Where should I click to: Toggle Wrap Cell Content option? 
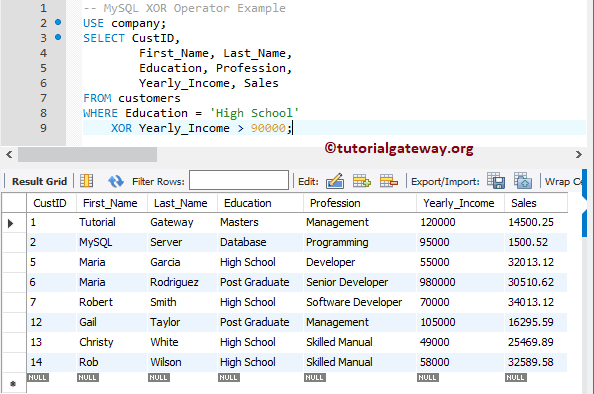563,181
